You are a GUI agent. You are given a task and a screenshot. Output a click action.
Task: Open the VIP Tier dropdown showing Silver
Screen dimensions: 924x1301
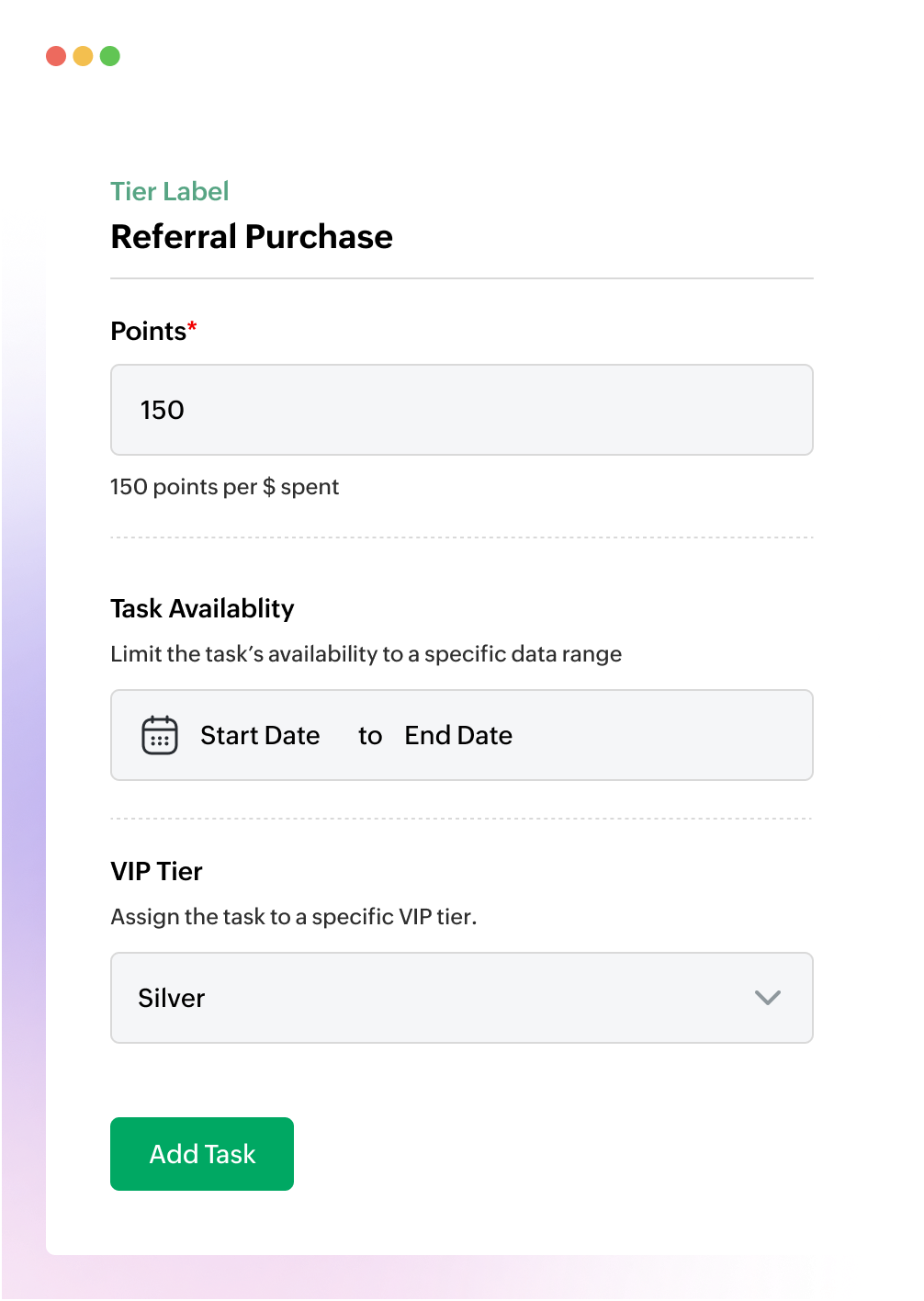pos(461,998)
